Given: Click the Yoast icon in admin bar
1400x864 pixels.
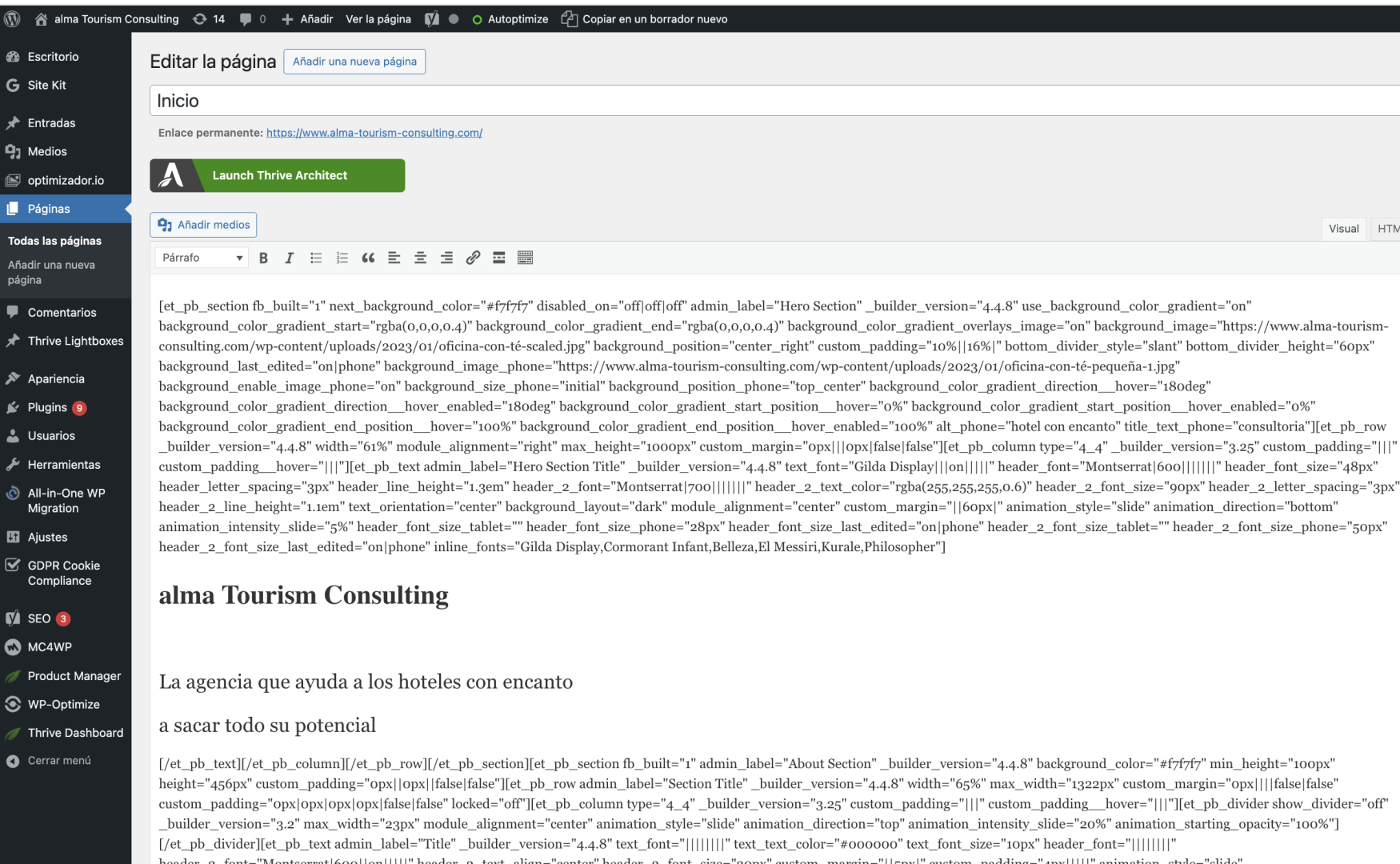Looking at the screenshot, I should click(432, 19).
